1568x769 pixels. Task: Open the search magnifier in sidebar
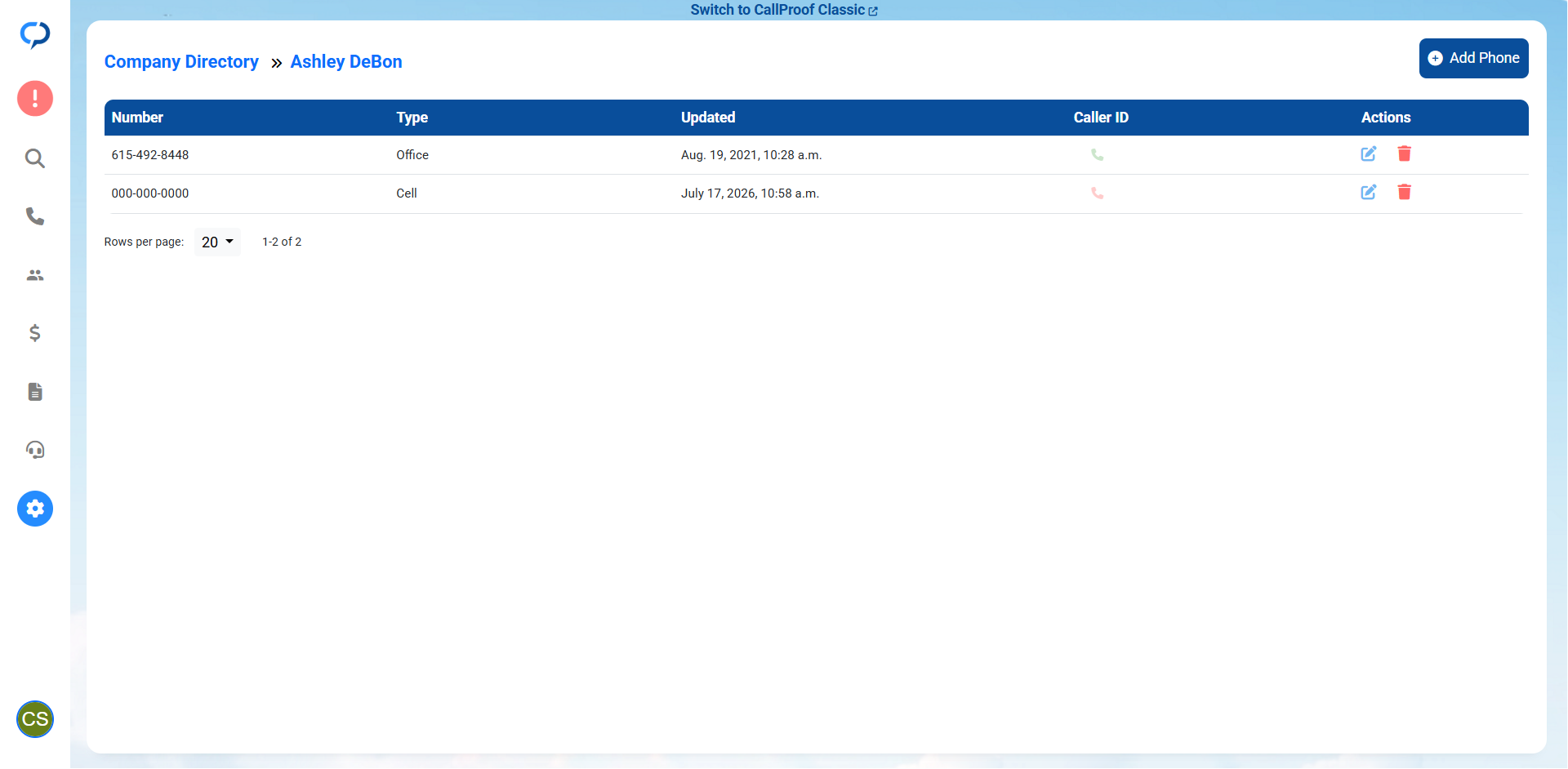35,158
